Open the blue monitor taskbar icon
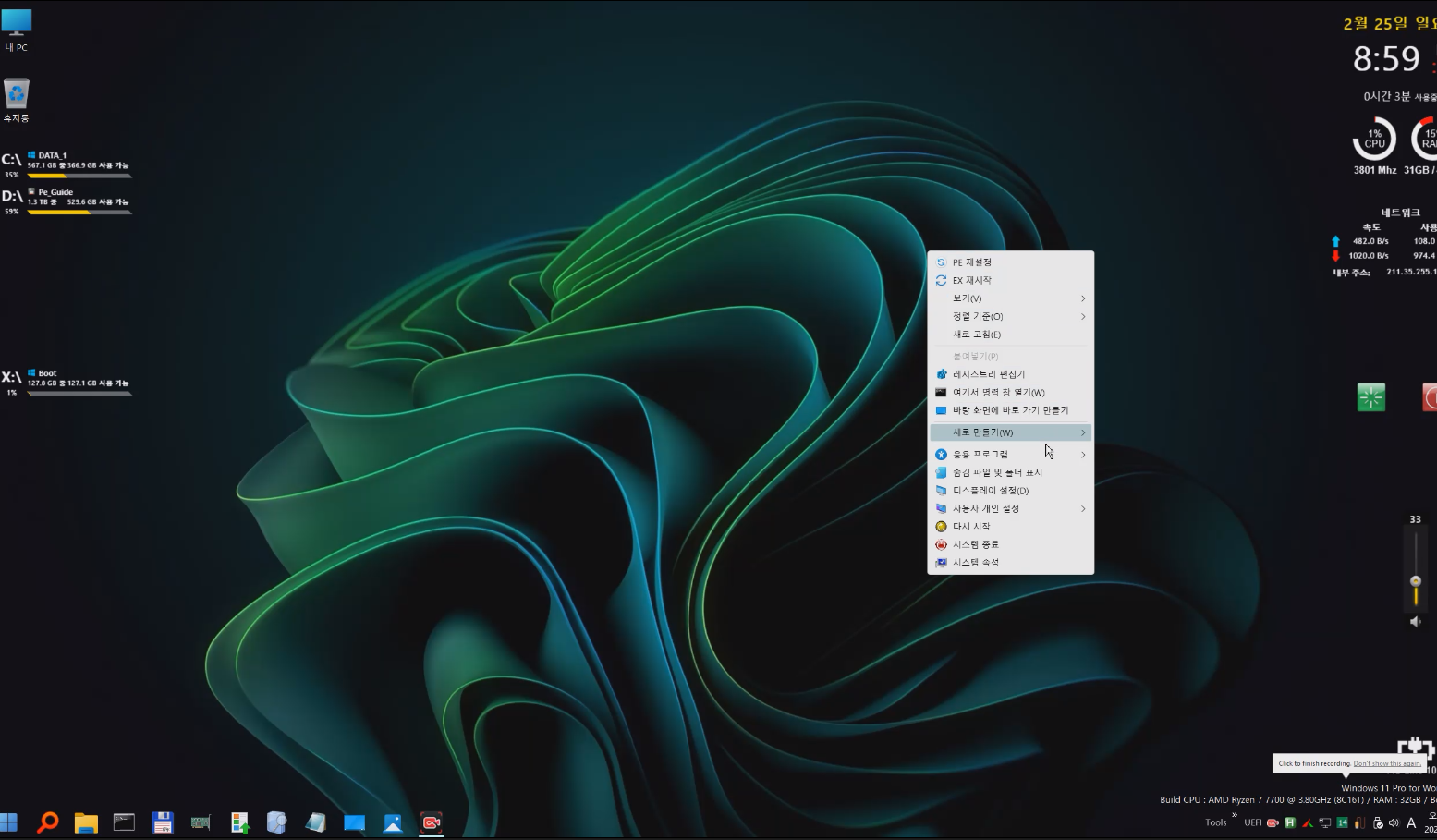 tap(354, 822)
